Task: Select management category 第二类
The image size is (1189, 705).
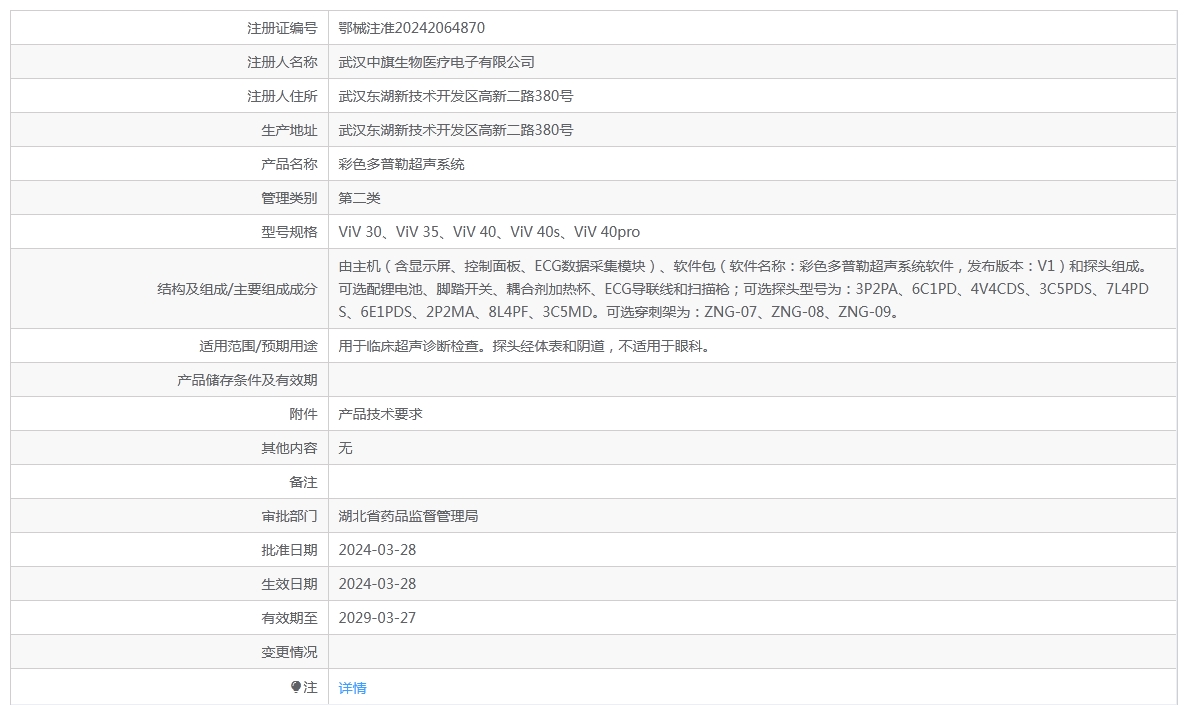Action: (x=359, y=199)
